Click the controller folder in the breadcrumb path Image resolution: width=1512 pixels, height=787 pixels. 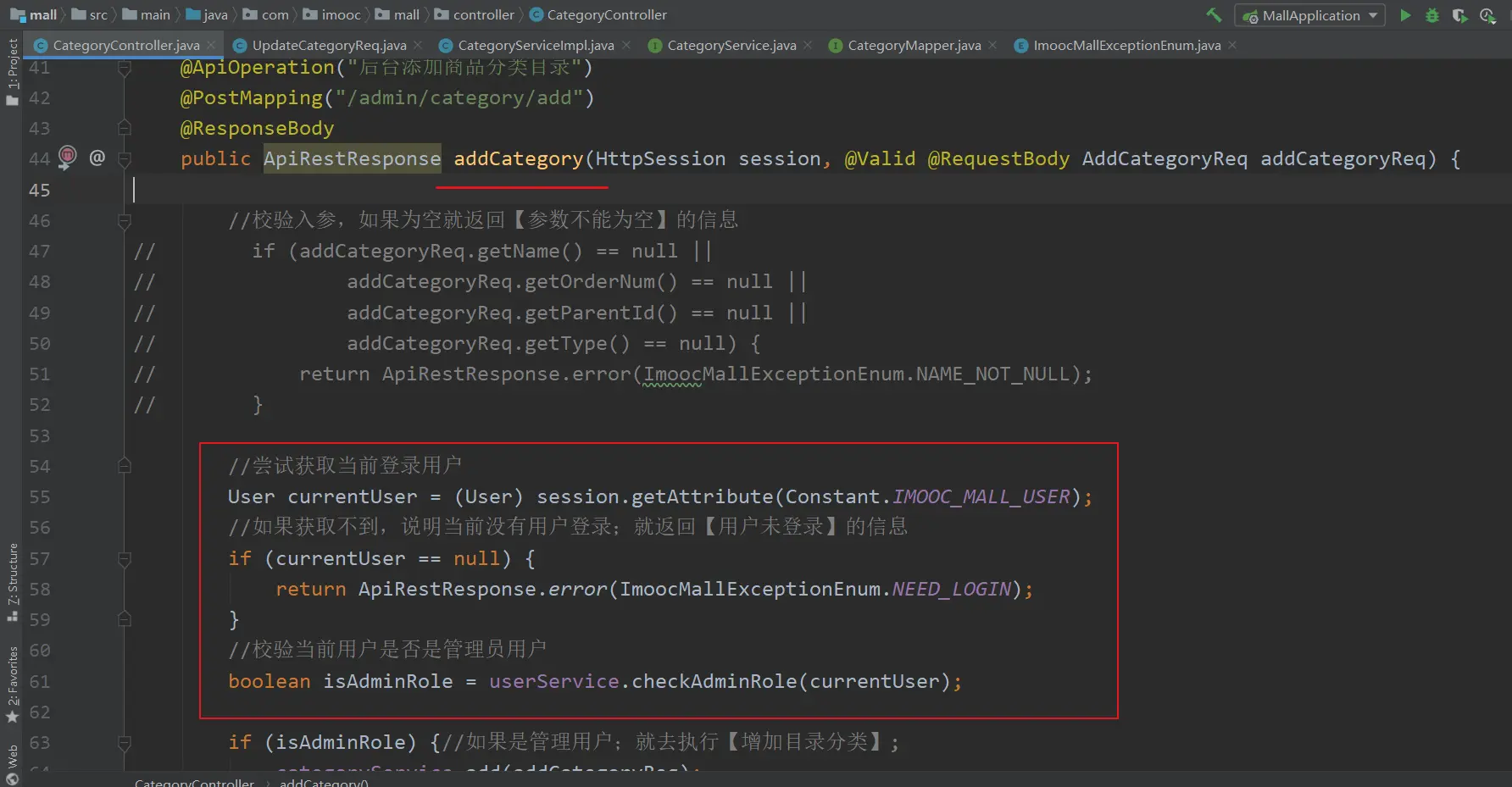[482, 15]
